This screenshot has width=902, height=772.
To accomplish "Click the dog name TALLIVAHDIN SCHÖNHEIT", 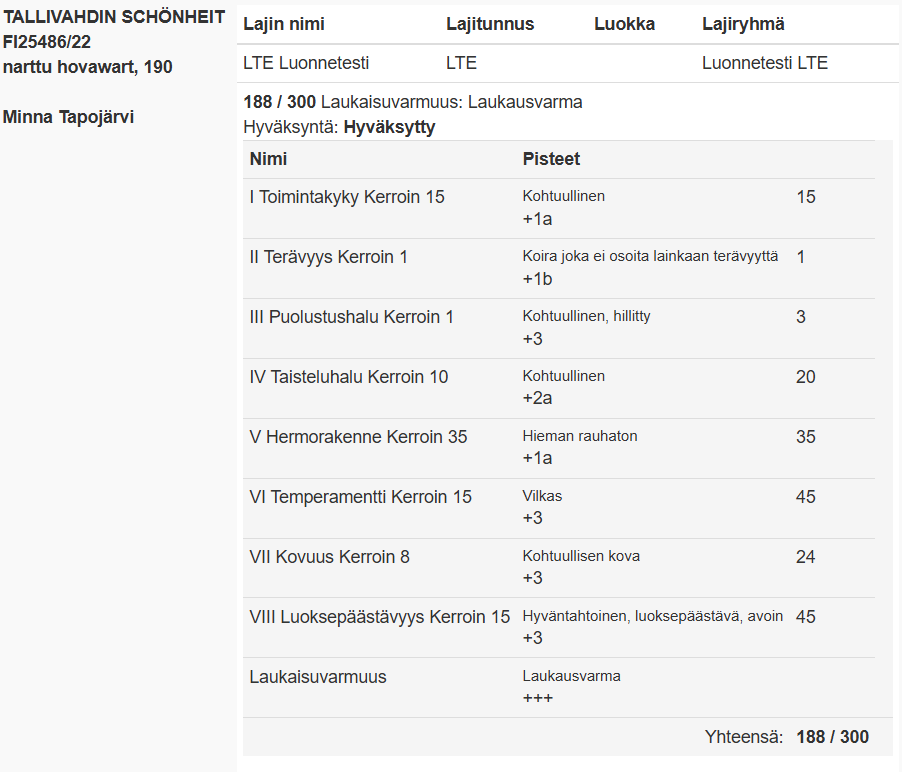I will pyautogui.click(x=114, y=17).
